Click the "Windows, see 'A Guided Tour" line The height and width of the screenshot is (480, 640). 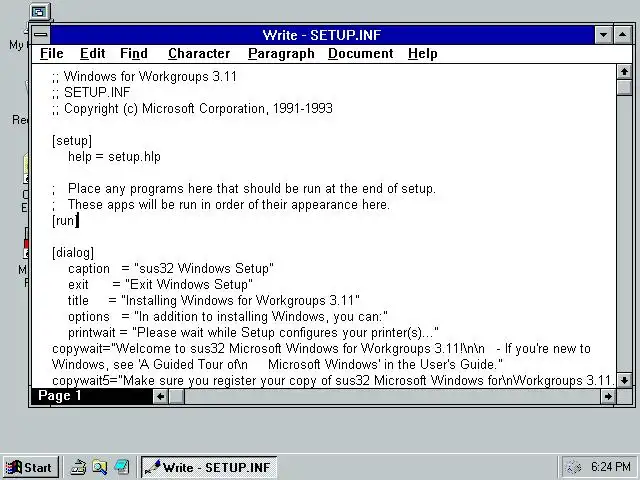tap(277, 364)
